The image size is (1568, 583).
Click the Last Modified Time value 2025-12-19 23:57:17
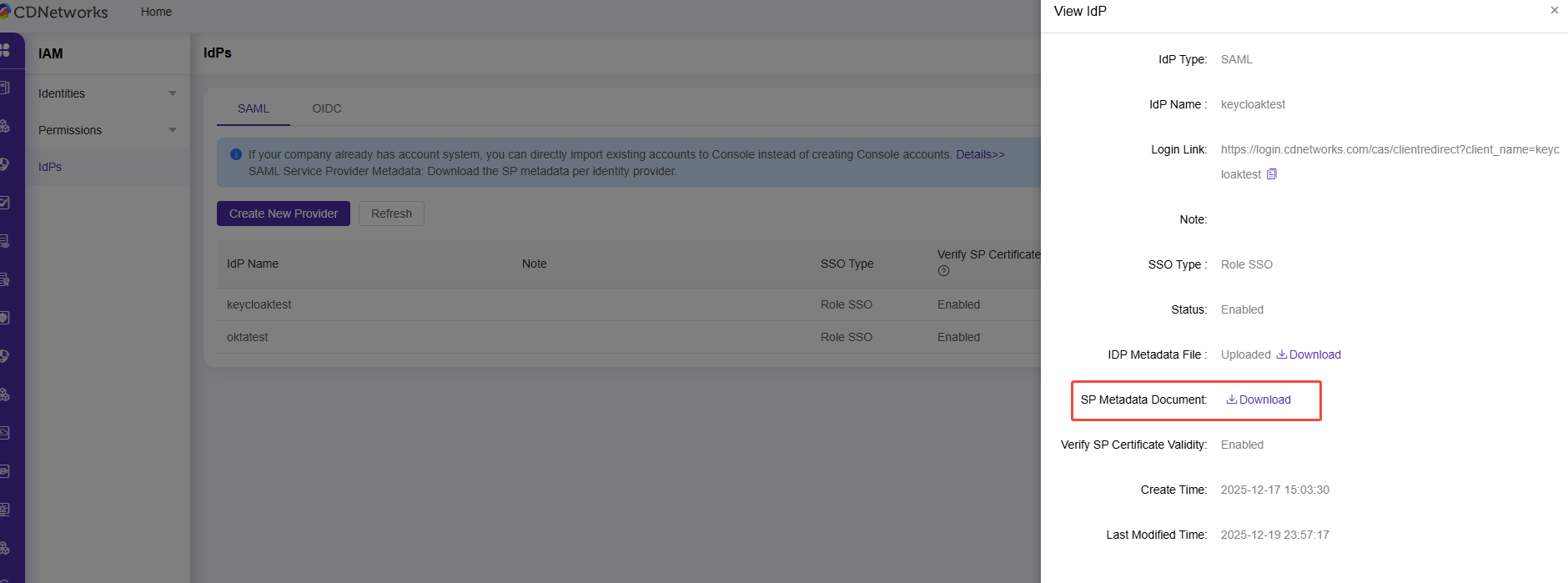coord(1275,535)
